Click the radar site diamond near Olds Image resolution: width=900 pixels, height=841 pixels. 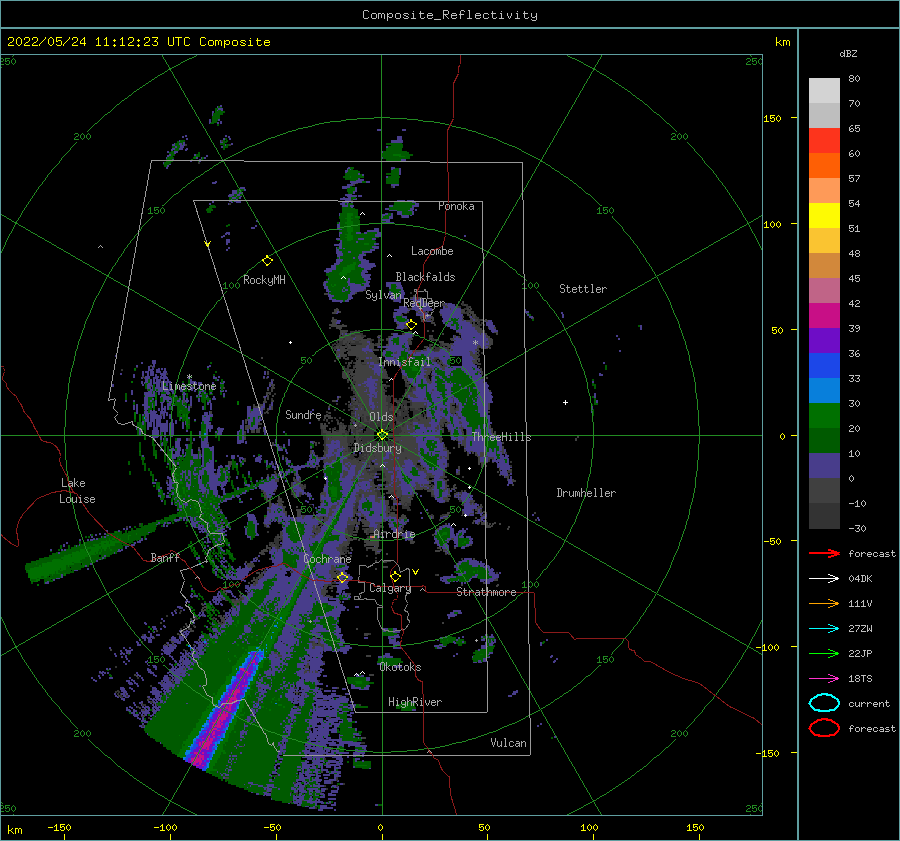pyautogui.click(x=382, y=435)
